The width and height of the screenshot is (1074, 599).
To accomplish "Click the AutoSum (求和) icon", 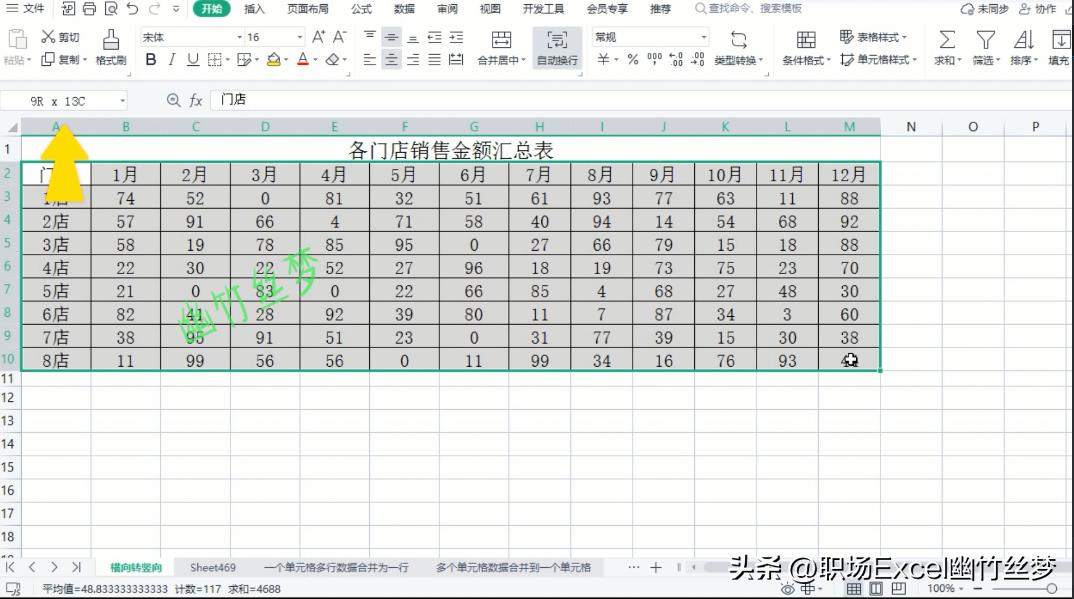I will (x=945, y=40).
